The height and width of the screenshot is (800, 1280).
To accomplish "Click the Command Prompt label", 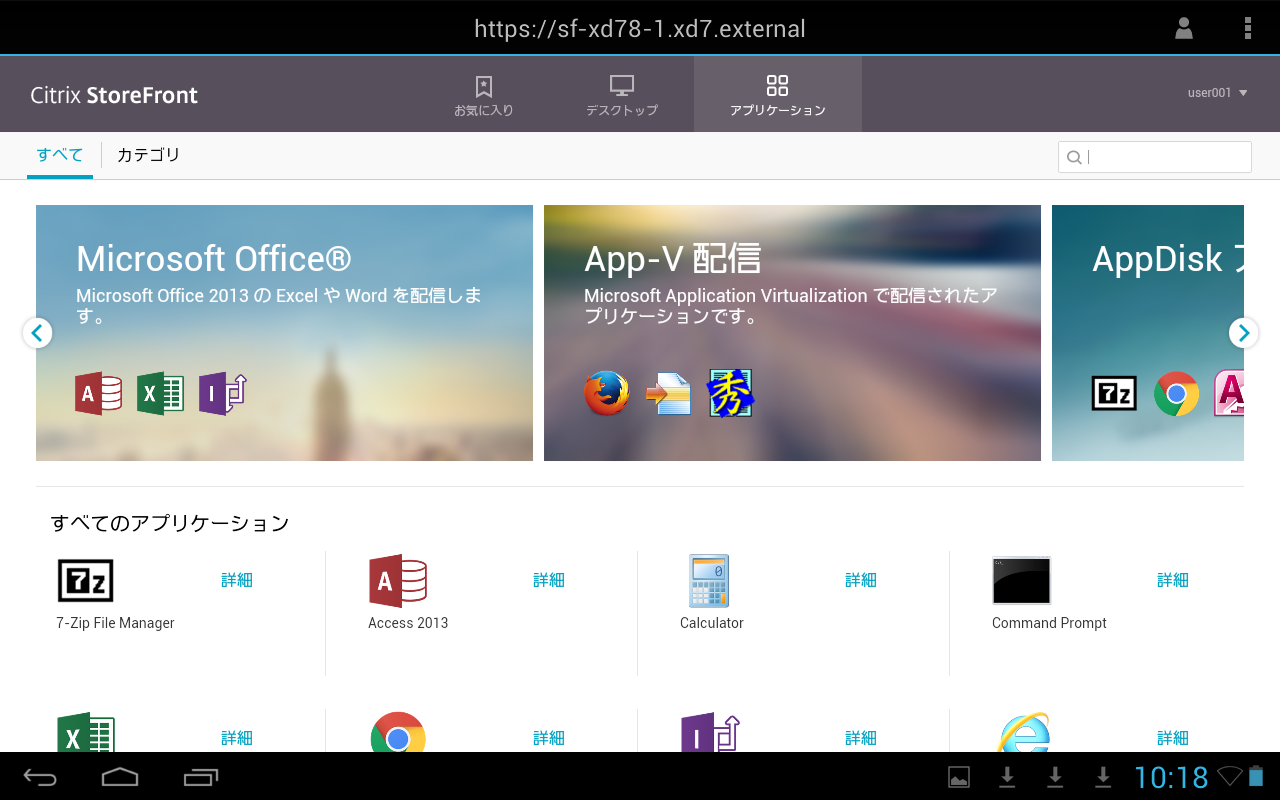I will click(x=1049, y=623).
